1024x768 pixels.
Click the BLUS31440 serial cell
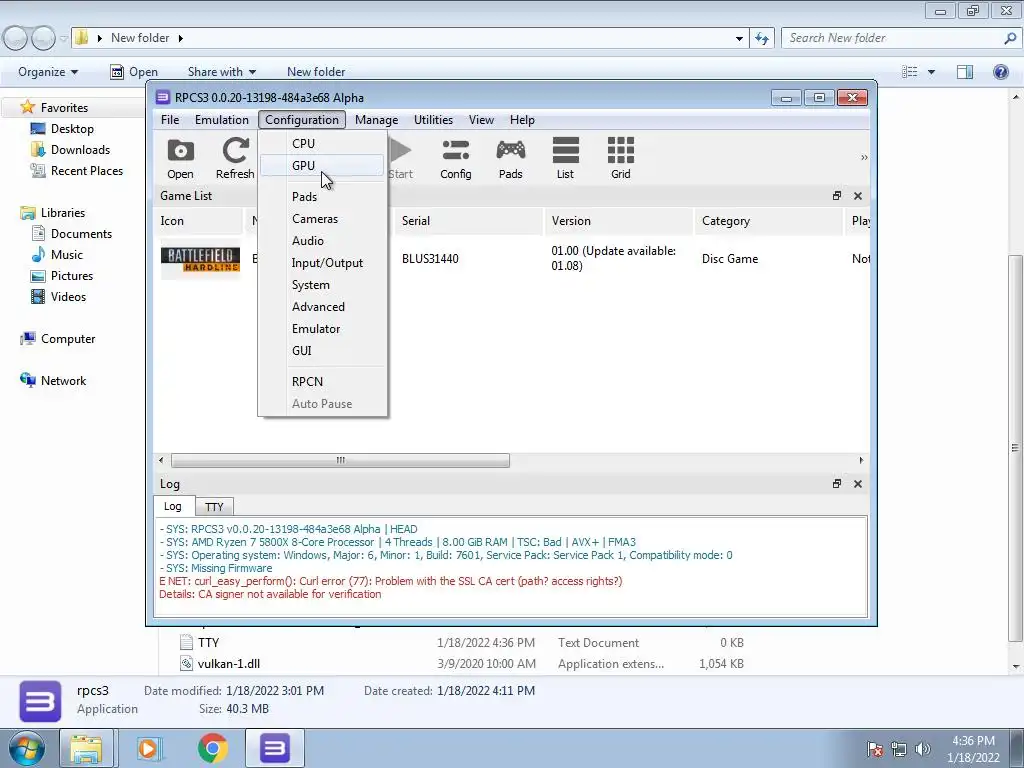click(430, 259)
